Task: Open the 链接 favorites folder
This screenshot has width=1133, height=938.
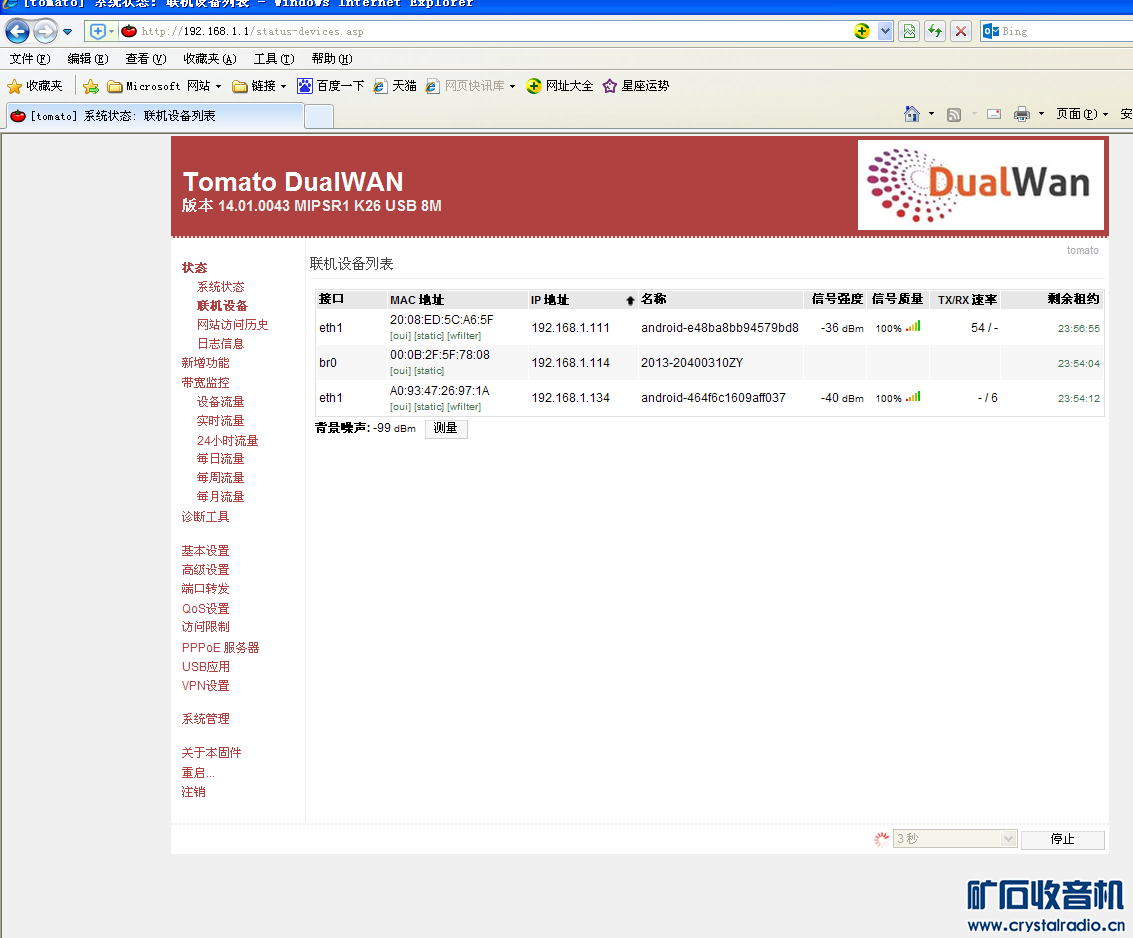Action: (x=259, y=86)
